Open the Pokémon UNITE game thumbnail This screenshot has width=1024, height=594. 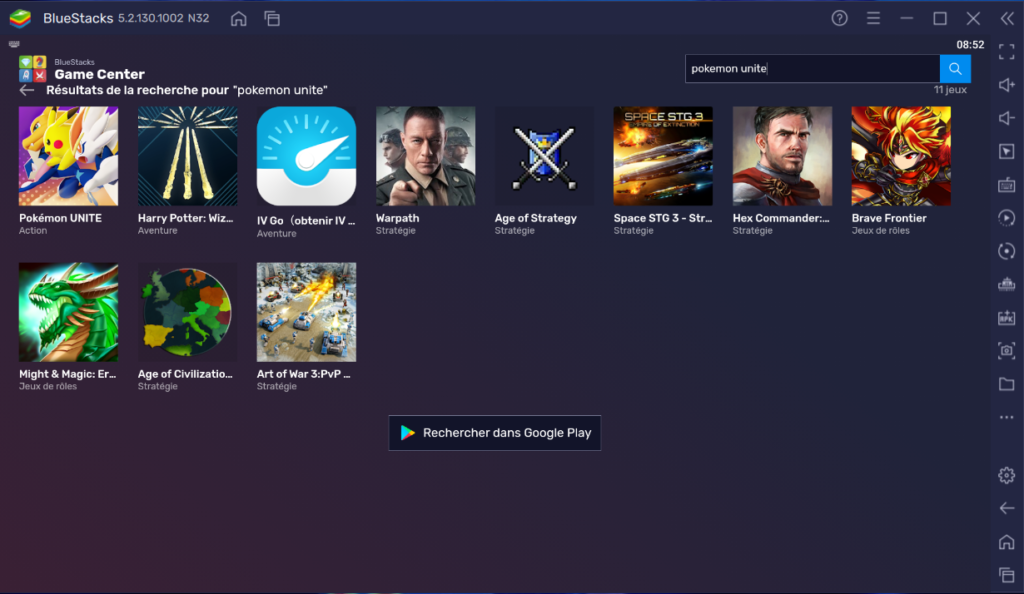[x=69, y=156]
